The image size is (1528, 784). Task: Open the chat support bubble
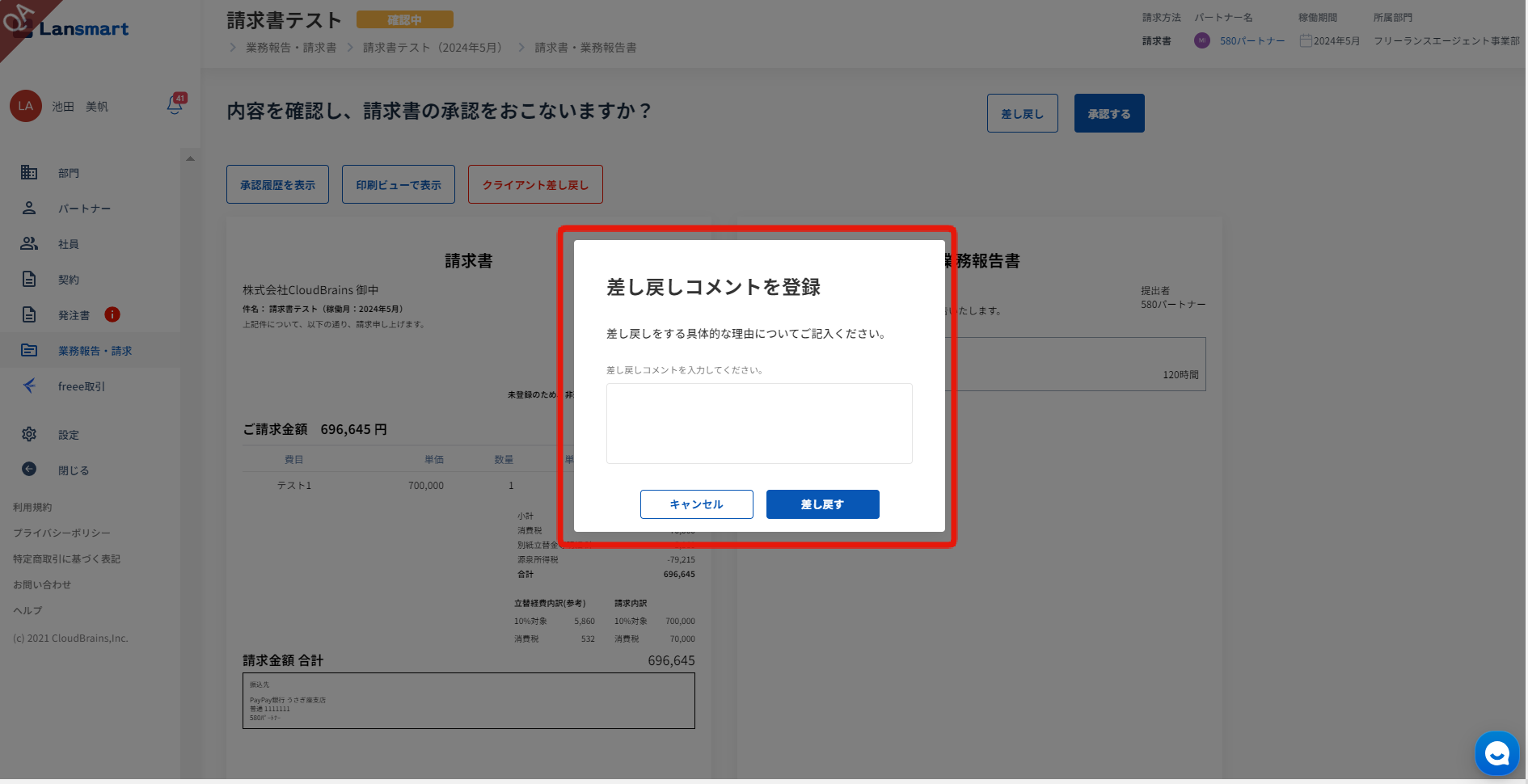click(x=1496, y=753)
